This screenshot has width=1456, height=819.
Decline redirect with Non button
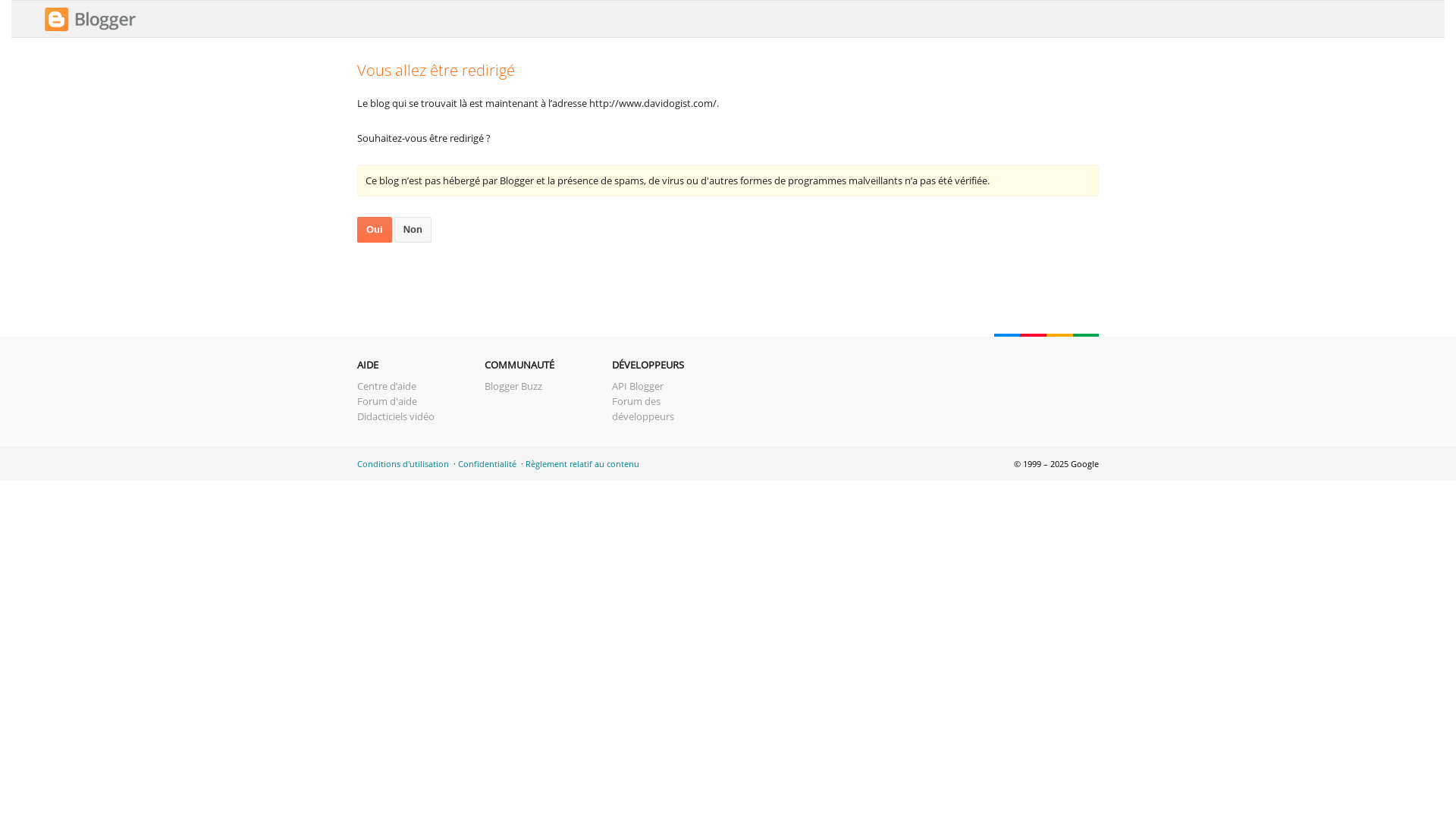[413, 230]
